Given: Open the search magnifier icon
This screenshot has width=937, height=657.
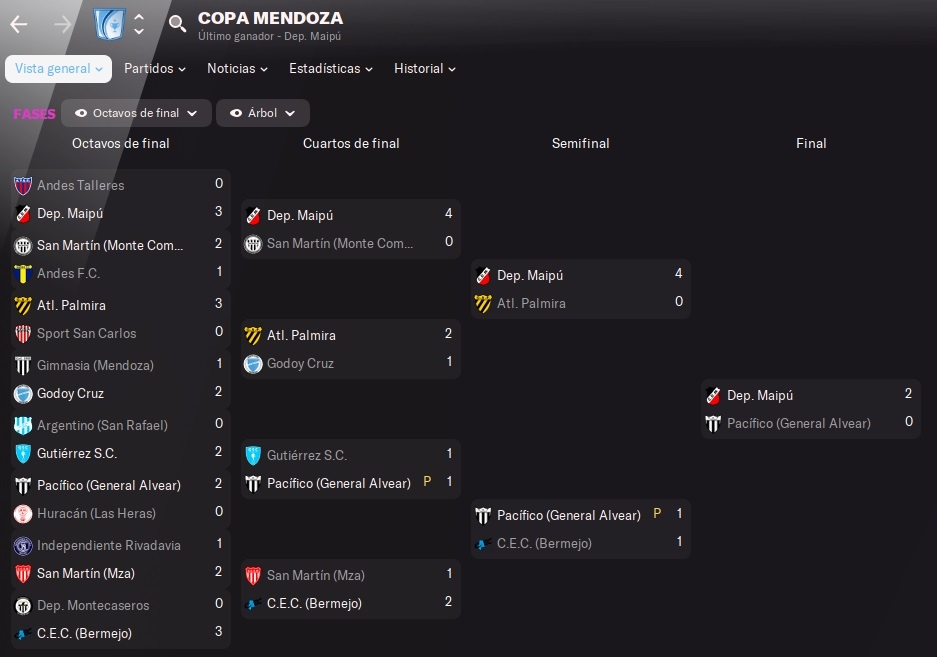Looking at the screenshot, I should pyautogui.click(x=177, y=24).
